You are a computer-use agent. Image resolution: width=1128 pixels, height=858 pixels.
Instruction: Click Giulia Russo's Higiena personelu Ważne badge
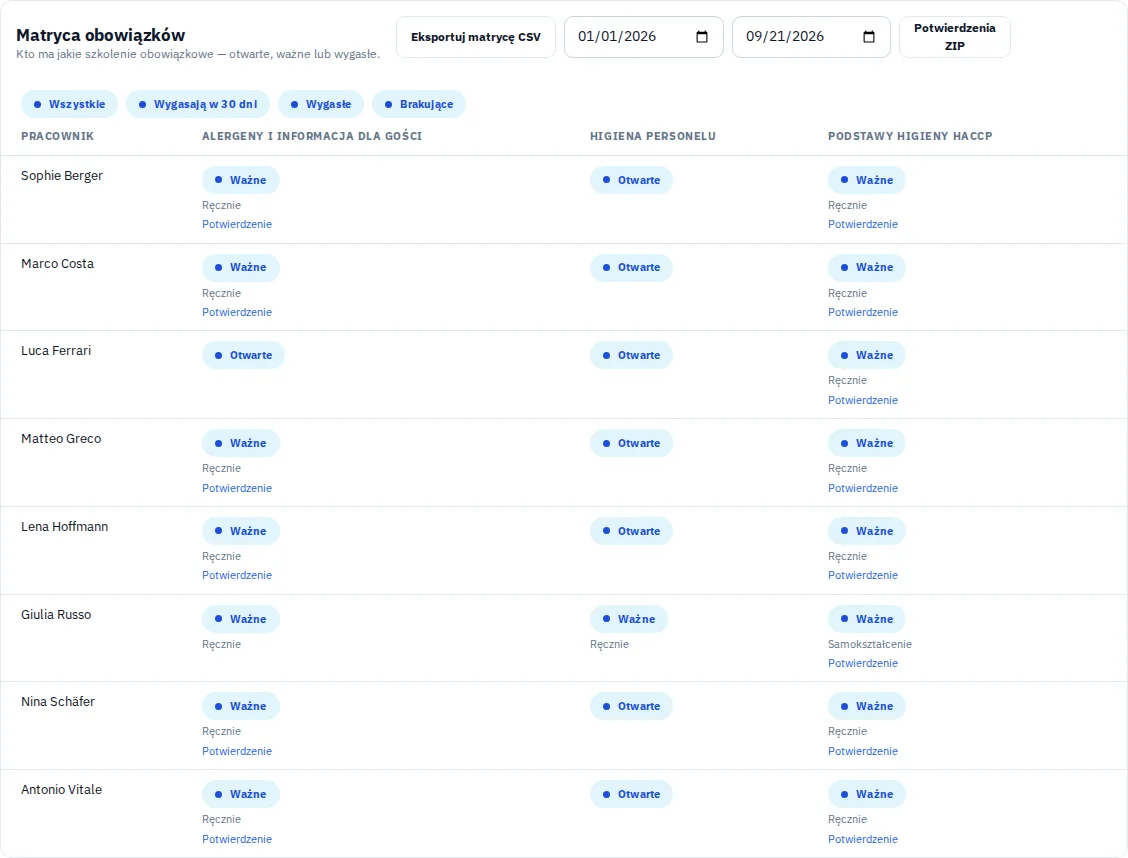(x=629, y=619)
